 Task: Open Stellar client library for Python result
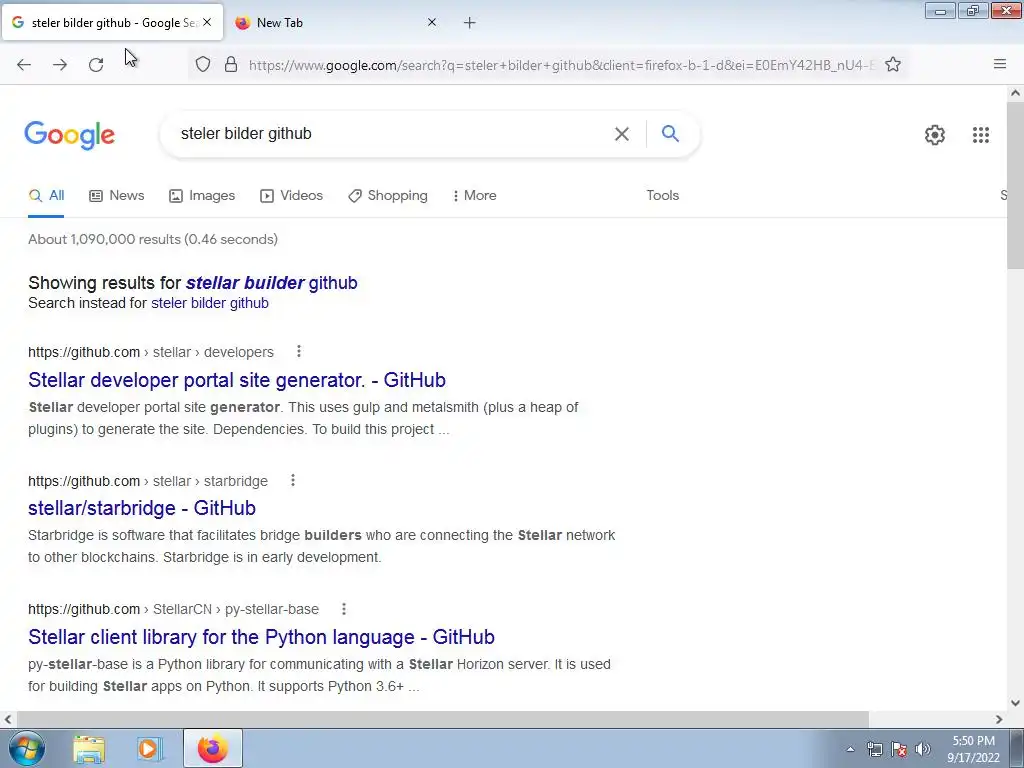(261, 637)
